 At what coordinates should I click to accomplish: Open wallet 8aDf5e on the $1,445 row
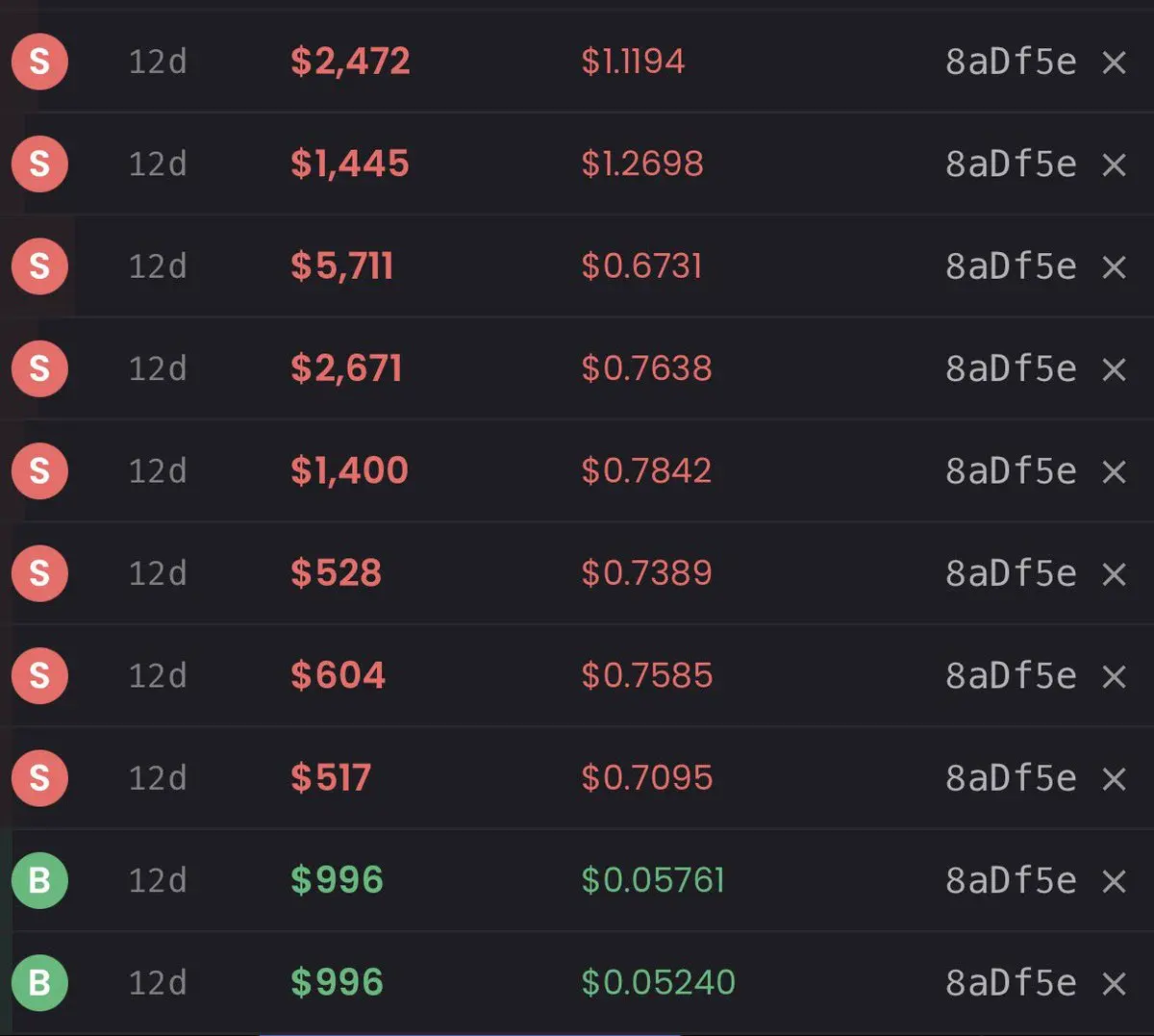pyautogui.click(x=1011, y=164)
